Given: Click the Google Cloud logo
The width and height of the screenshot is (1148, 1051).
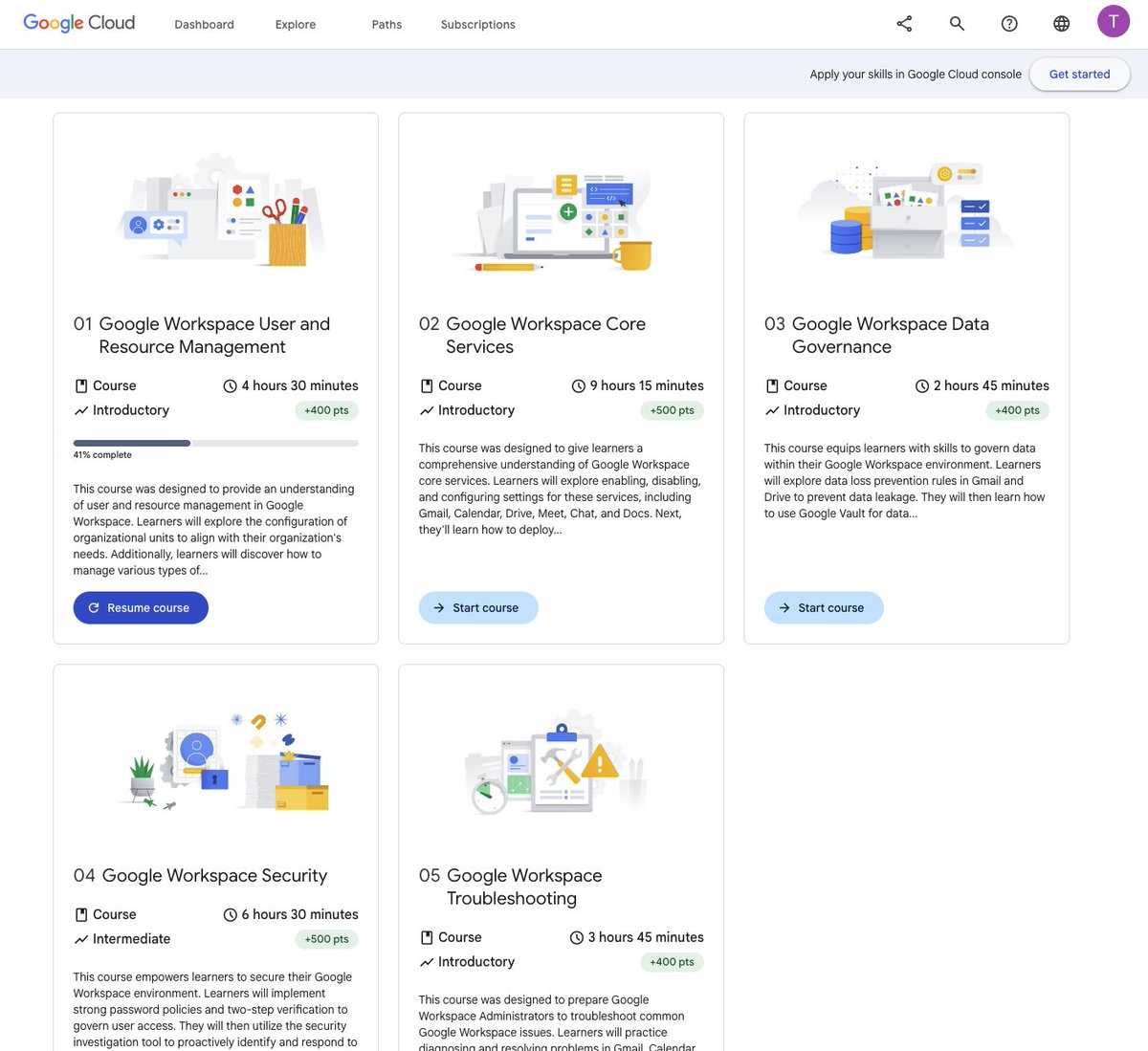Looking at the screenshot, I should pyautogui.click(x=78, y=23).
